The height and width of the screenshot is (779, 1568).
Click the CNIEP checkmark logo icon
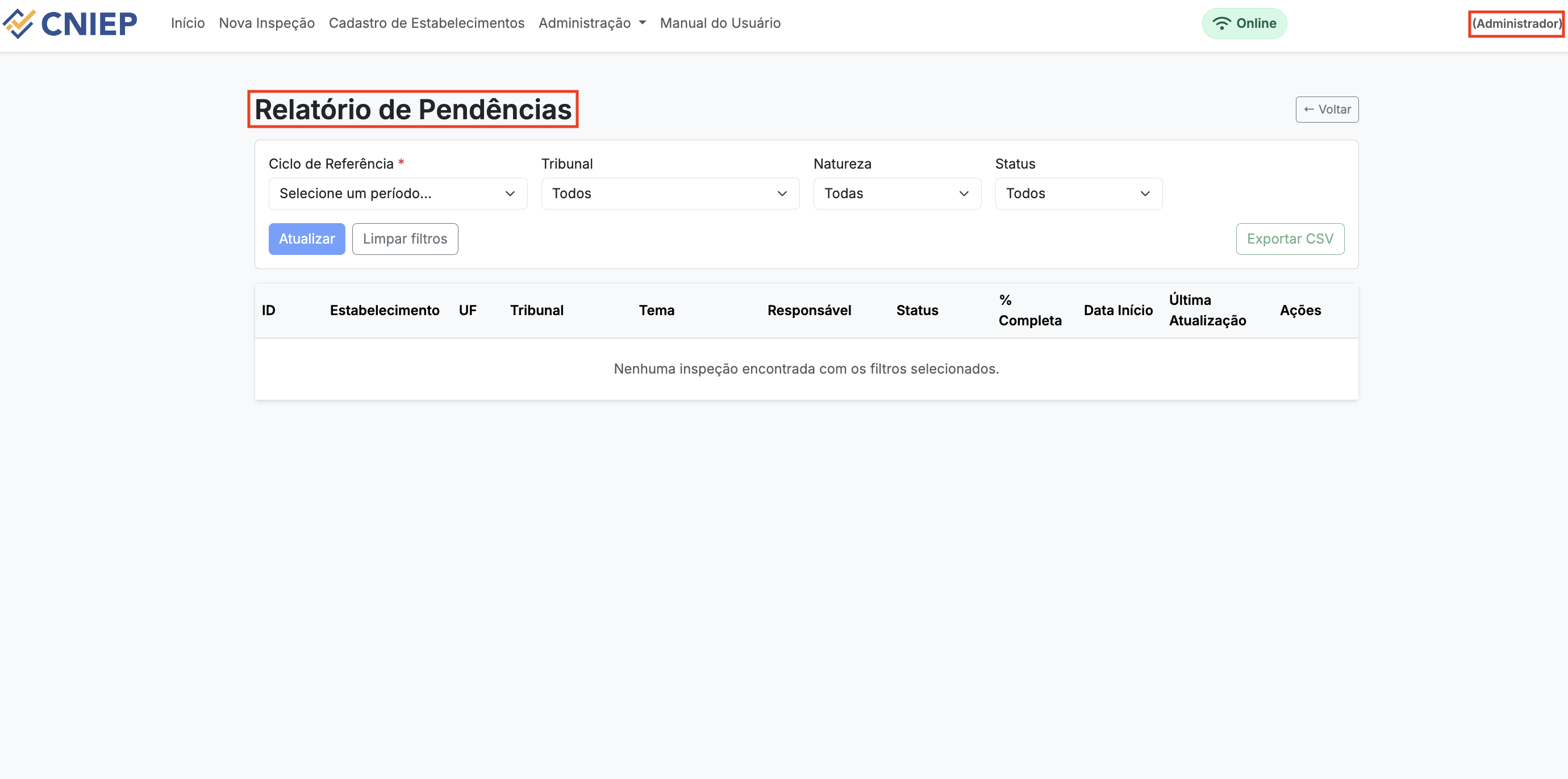(x=19, y=23)
